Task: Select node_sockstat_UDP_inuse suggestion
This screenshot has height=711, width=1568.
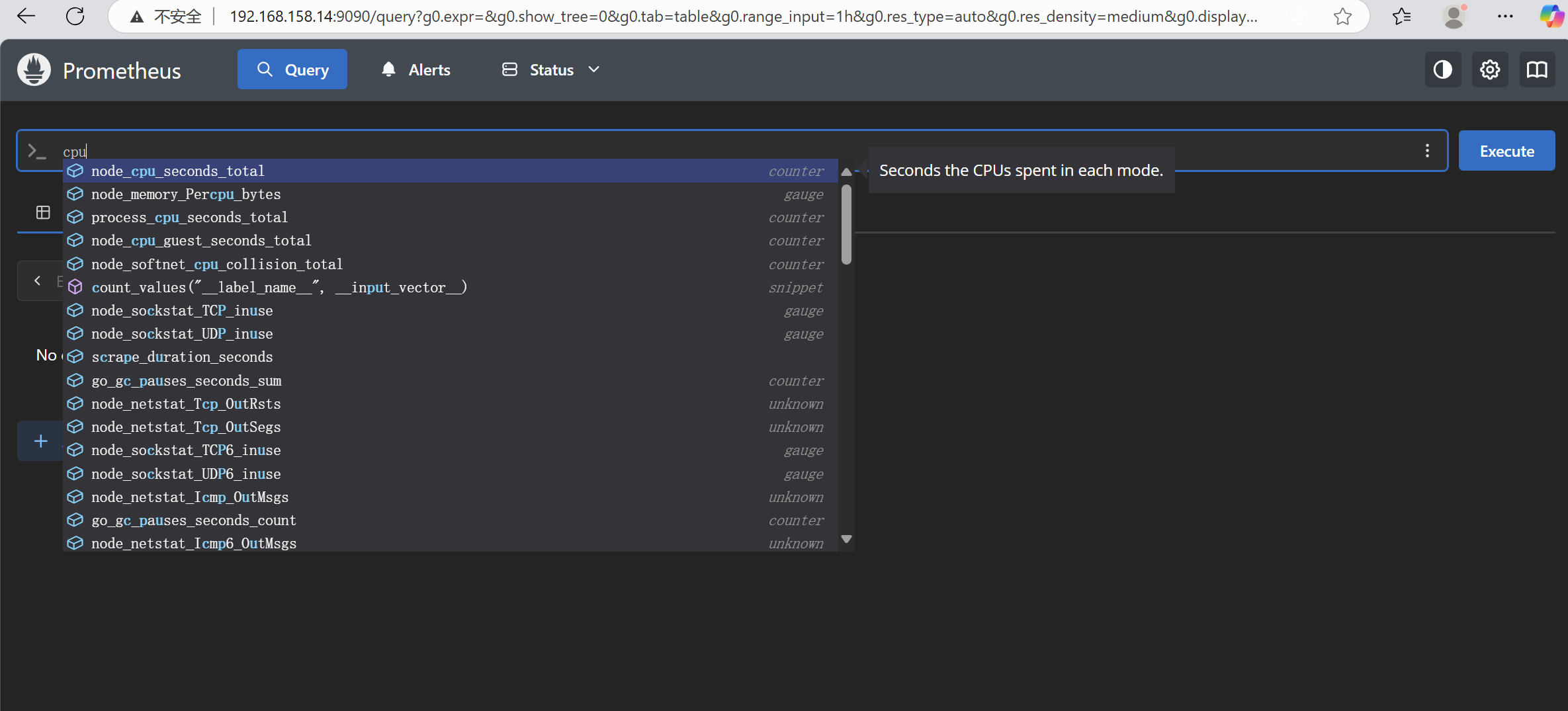Action: 451,334
